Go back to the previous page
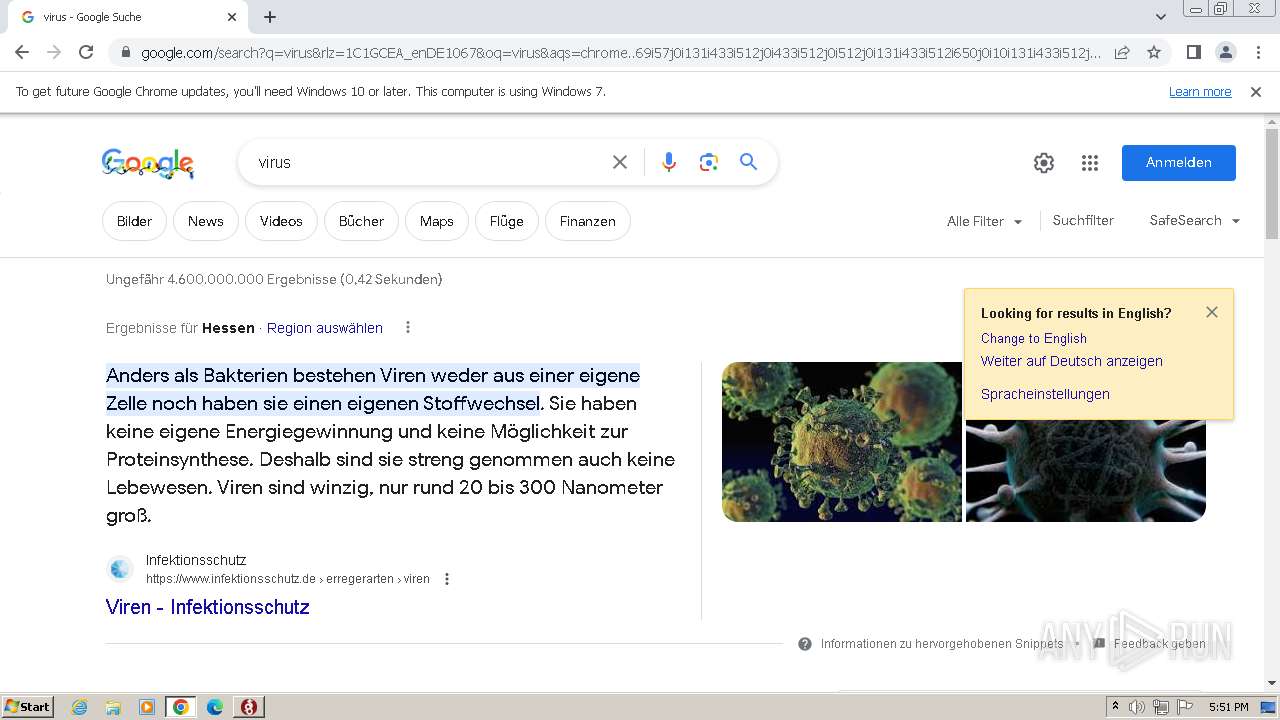The image size is (1280, 720). [x=22, y=52]
